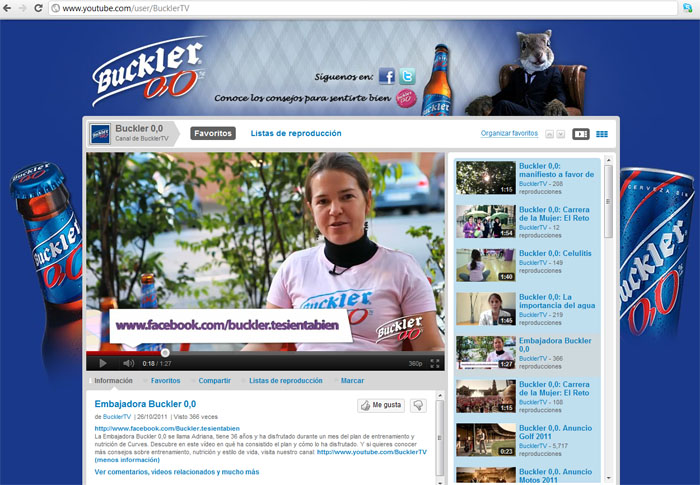The image size is (700, 485).
Task: Click the playlist scrollbar thumb
Action: click(608, 201)
